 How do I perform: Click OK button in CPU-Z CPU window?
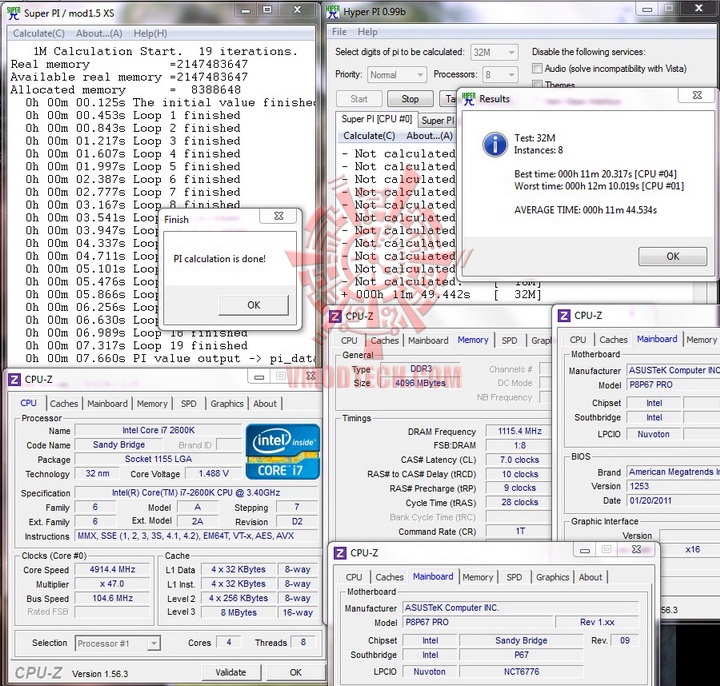(x=296, y=672)
